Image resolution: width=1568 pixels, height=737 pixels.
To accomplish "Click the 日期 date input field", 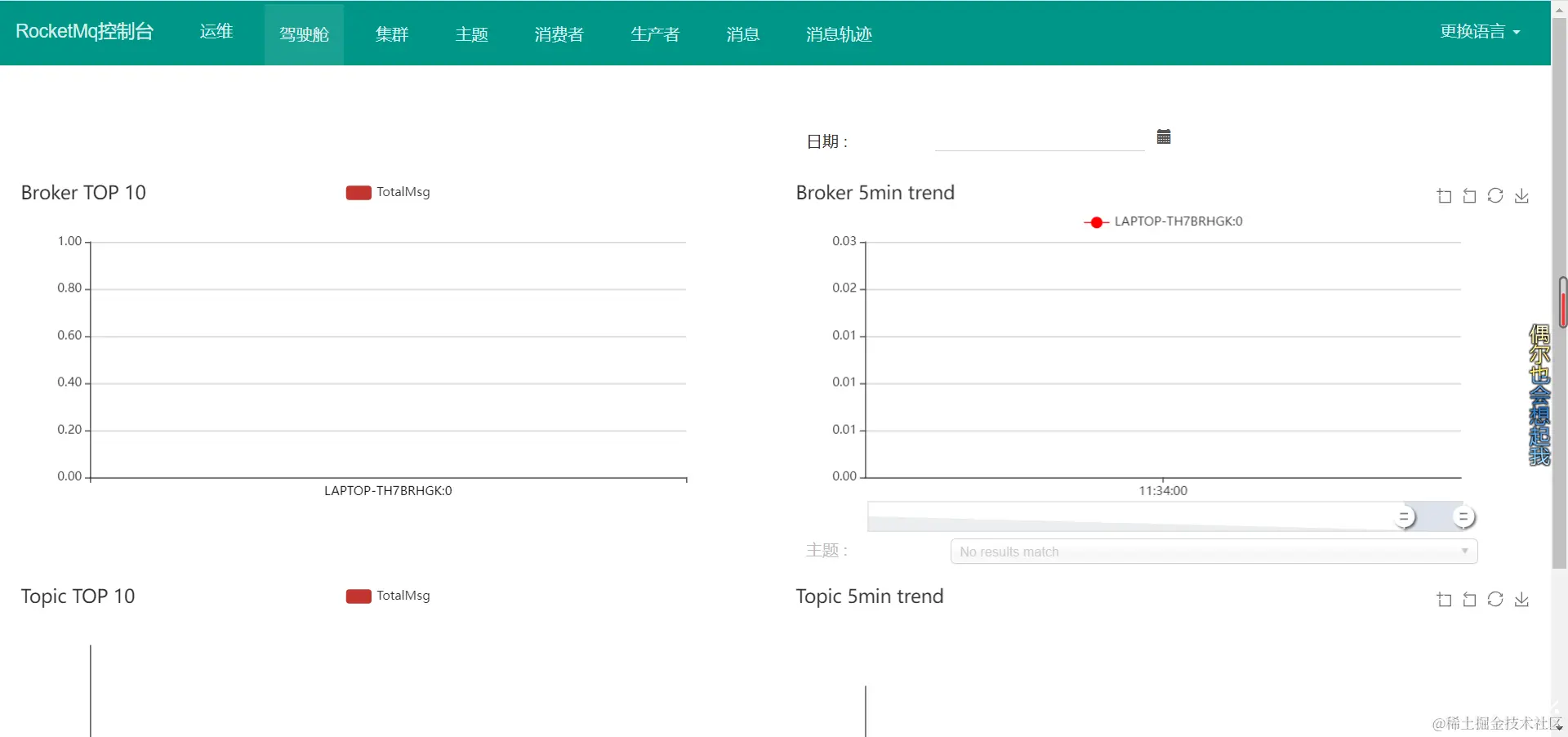I will tap(1040, 139).
